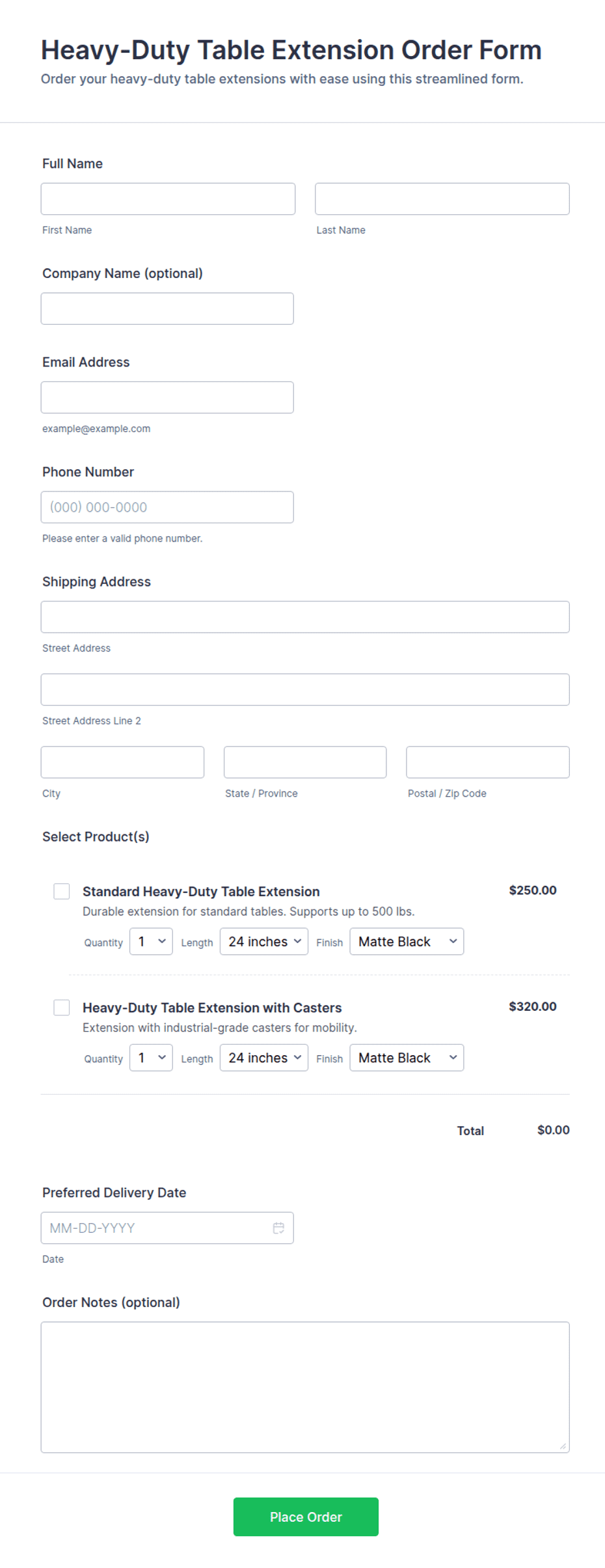Open Length dropdown for Standard extension
This screenshot has height=1568, width=605.
click(x=264, y=941)
